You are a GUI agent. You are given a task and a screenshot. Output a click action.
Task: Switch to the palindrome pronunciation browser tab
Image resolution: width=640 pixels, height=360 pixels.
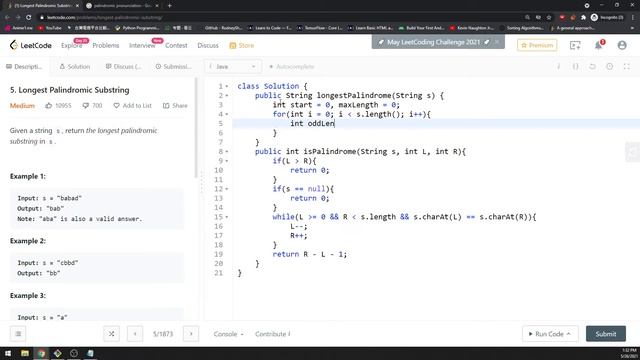point(122,6)
